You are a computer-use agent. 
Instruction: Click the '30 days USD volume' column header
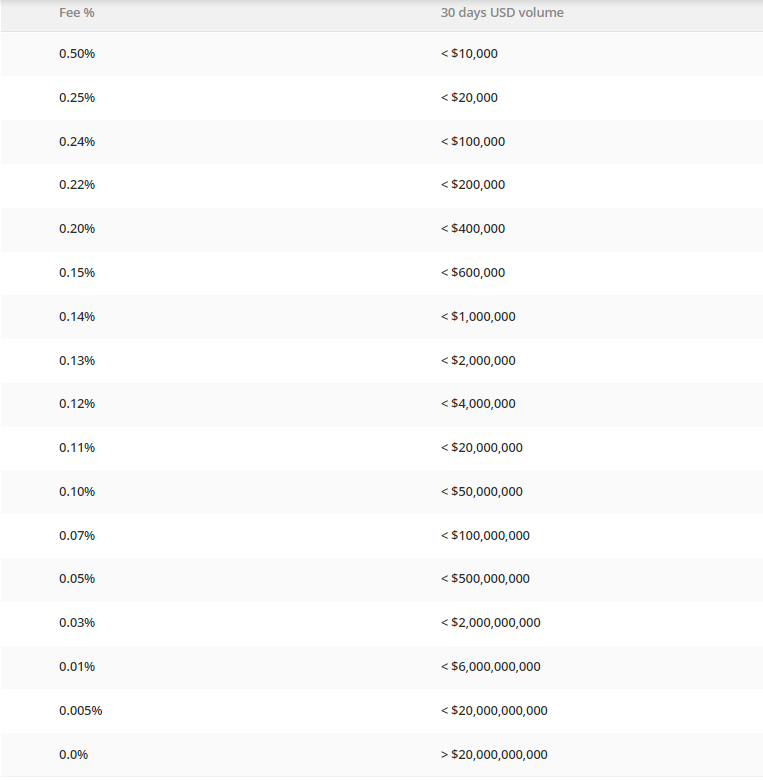coord(502,13)
